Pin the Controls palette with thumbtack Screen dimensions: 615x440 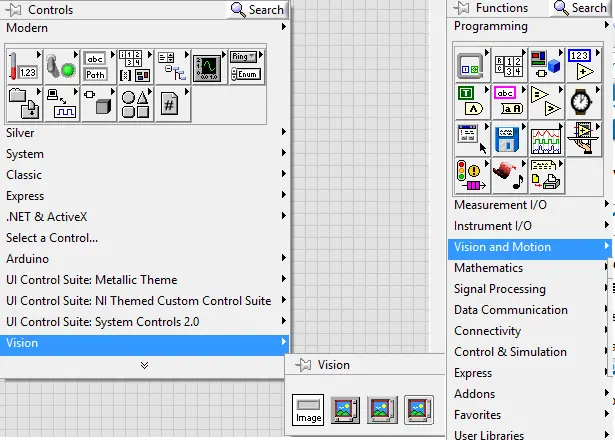[14, 9]
